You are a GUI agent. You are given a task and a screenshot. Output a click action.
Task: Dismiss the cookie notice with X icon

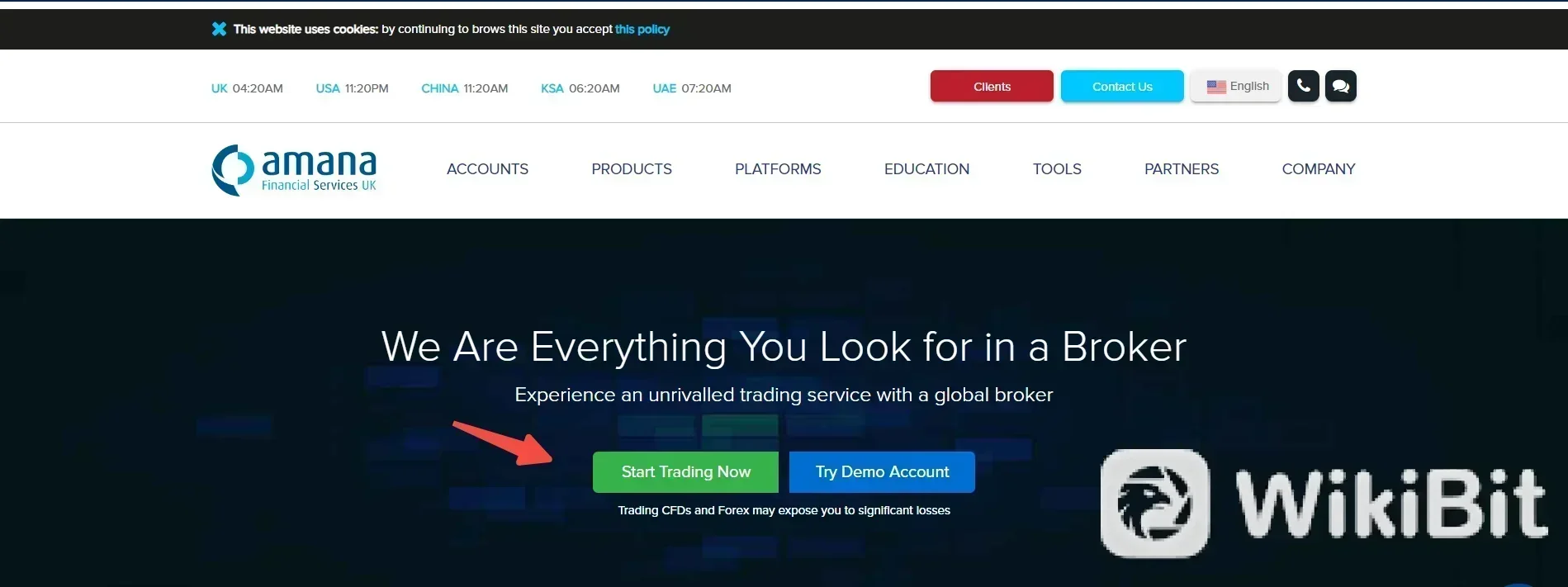[219, 29]
